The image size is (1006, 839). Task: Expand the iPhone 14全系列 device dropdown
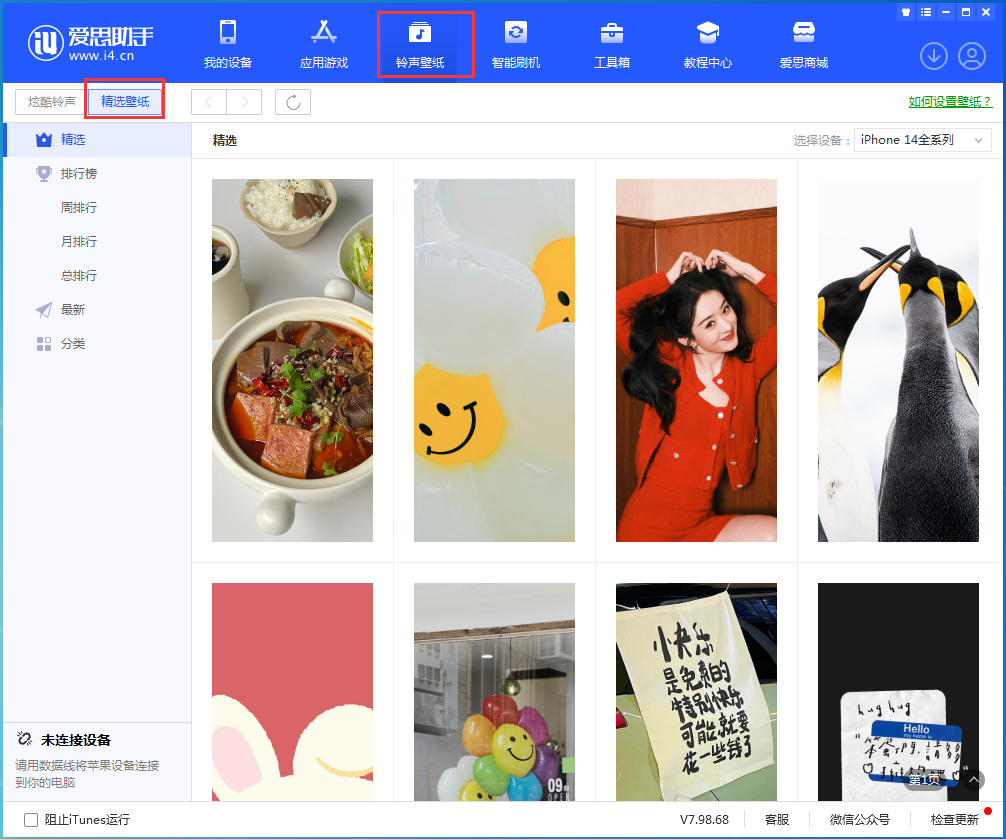point(923,140)
